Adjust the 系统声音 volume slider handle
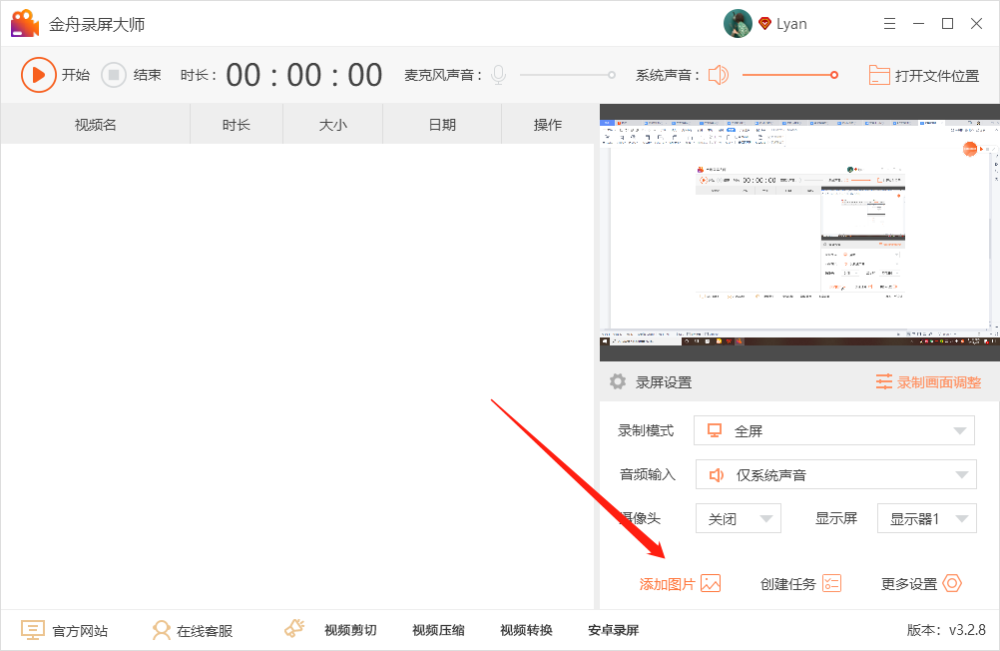This screenshot has height=651, width=1000. point(834,75)
